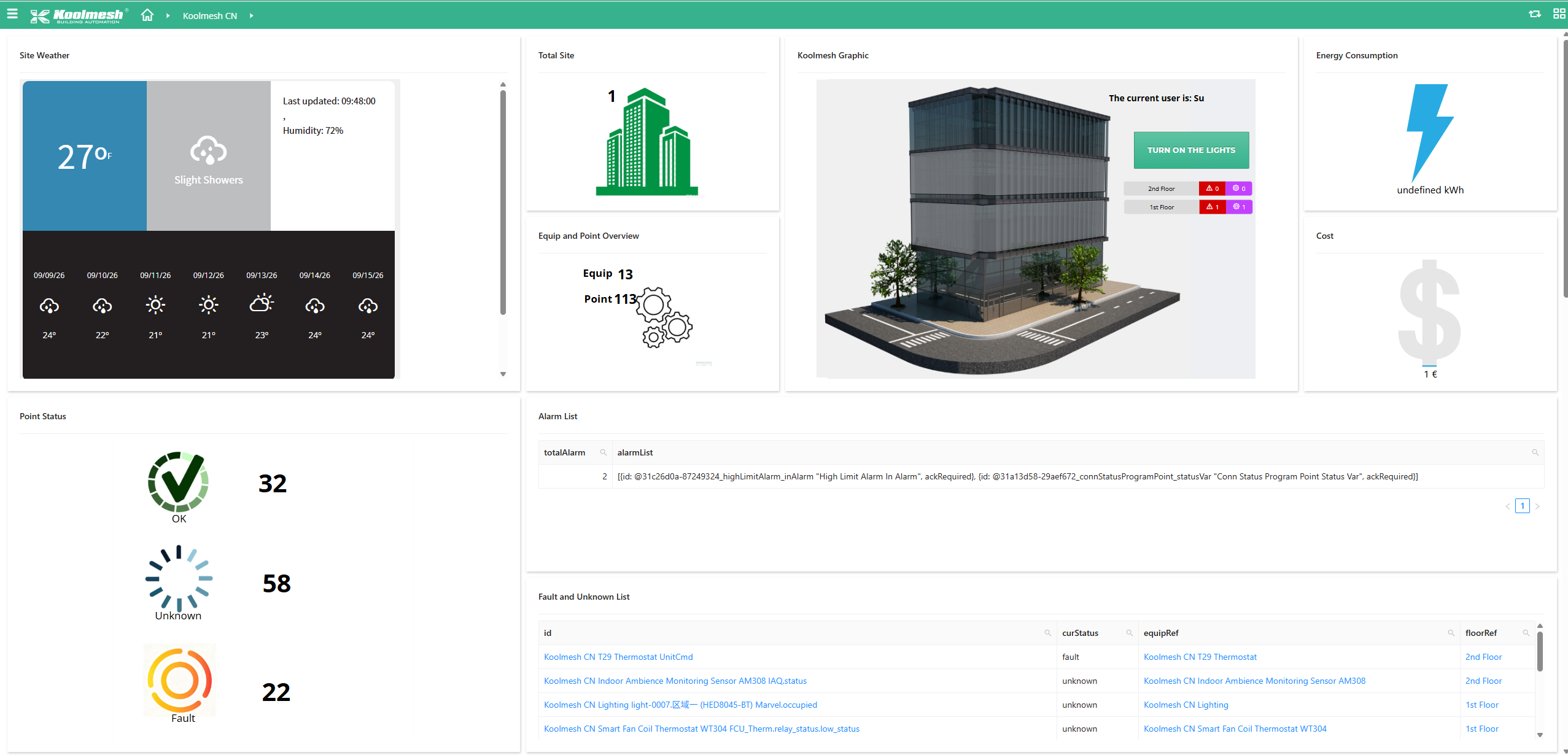
Task: Expand breadcrumb arrow after home icon
Action: point(168,16)
